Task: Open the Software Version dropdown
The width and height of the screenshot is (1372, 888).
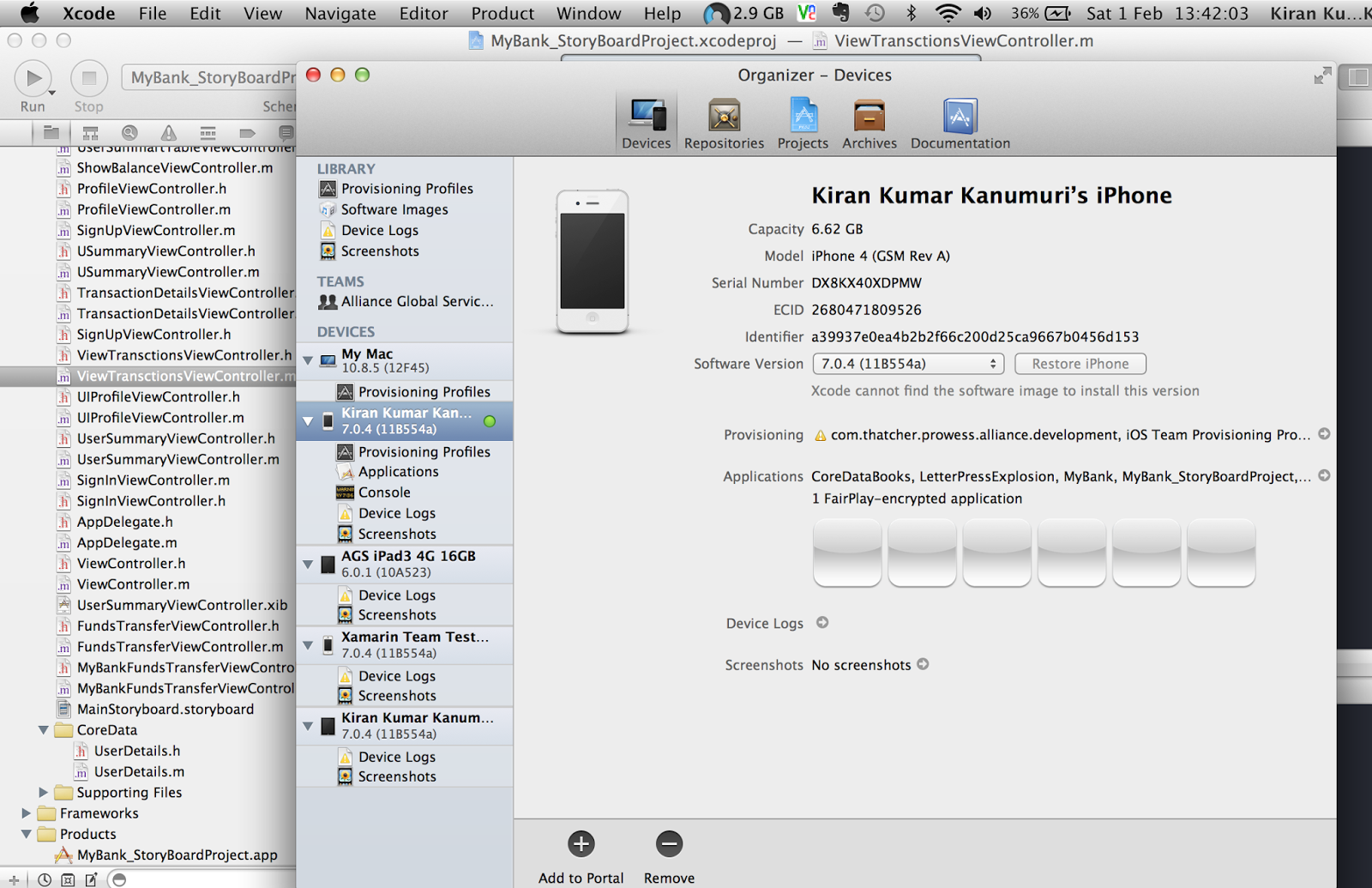Action: point(908,364)
